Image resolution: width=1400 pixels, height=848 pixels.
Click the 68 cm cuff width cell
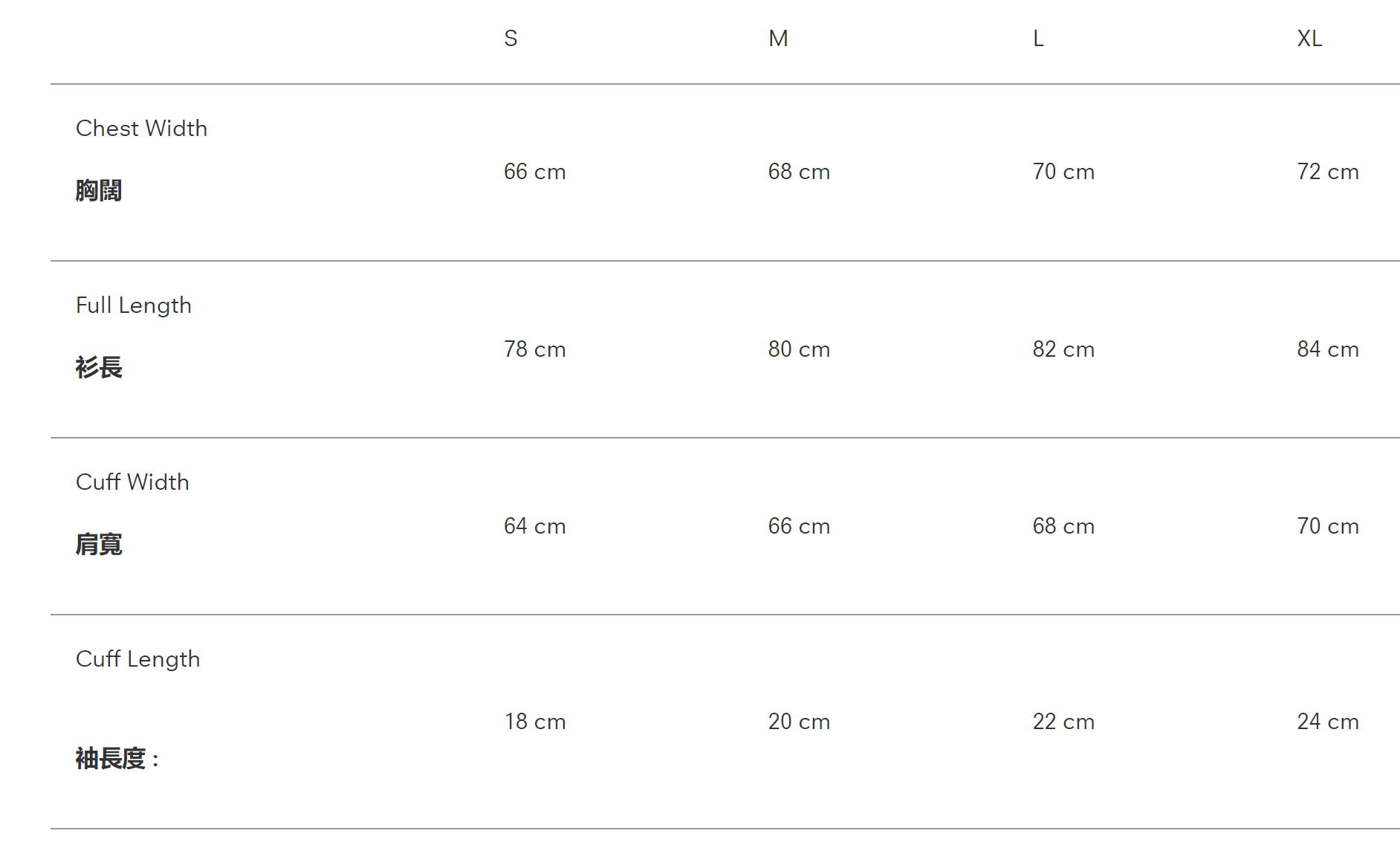(x=1063, y=526)
